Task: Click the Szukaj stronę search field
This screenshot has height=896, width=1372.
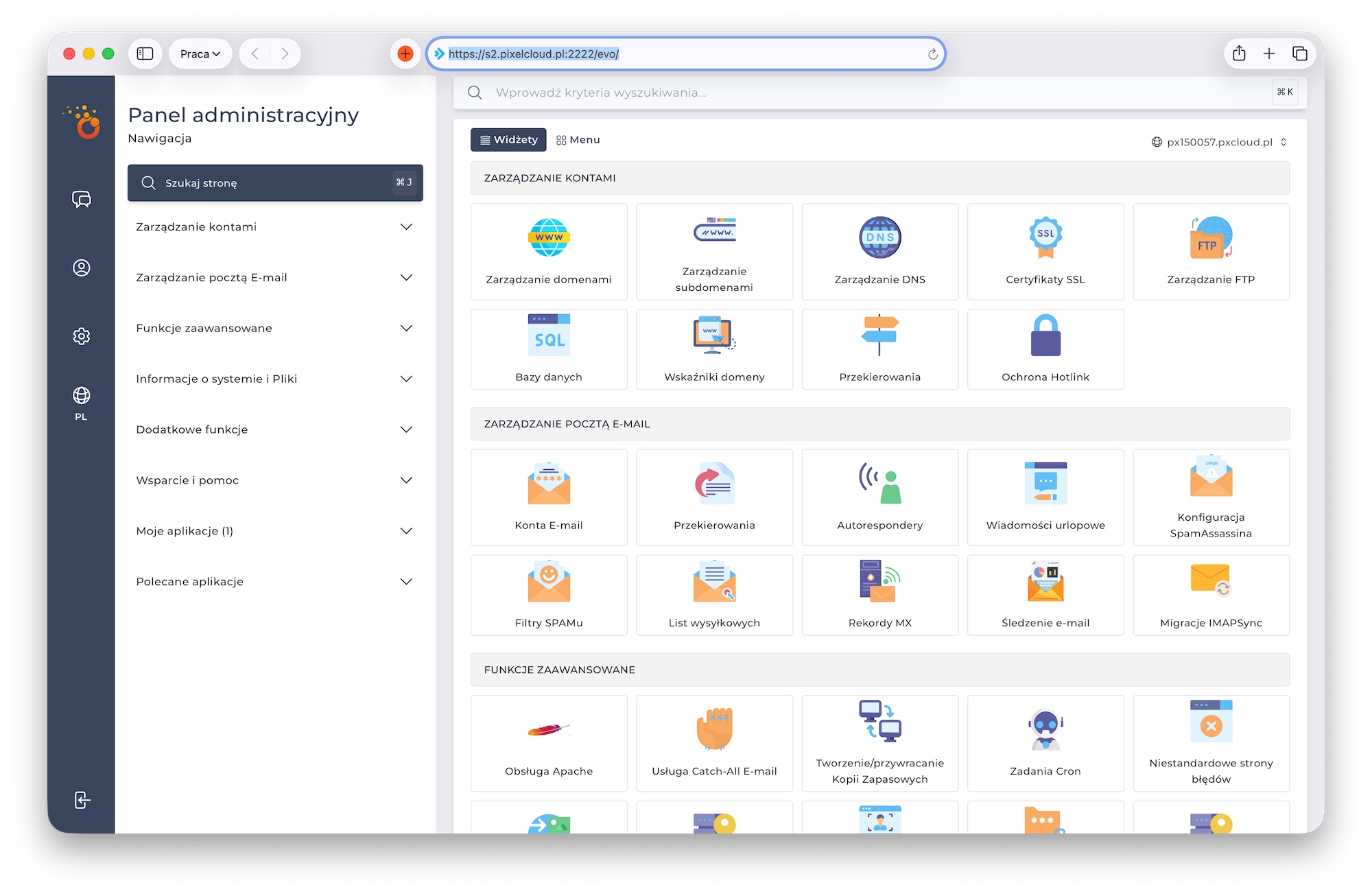Action: pyautogui.click(x=274, y=182)
